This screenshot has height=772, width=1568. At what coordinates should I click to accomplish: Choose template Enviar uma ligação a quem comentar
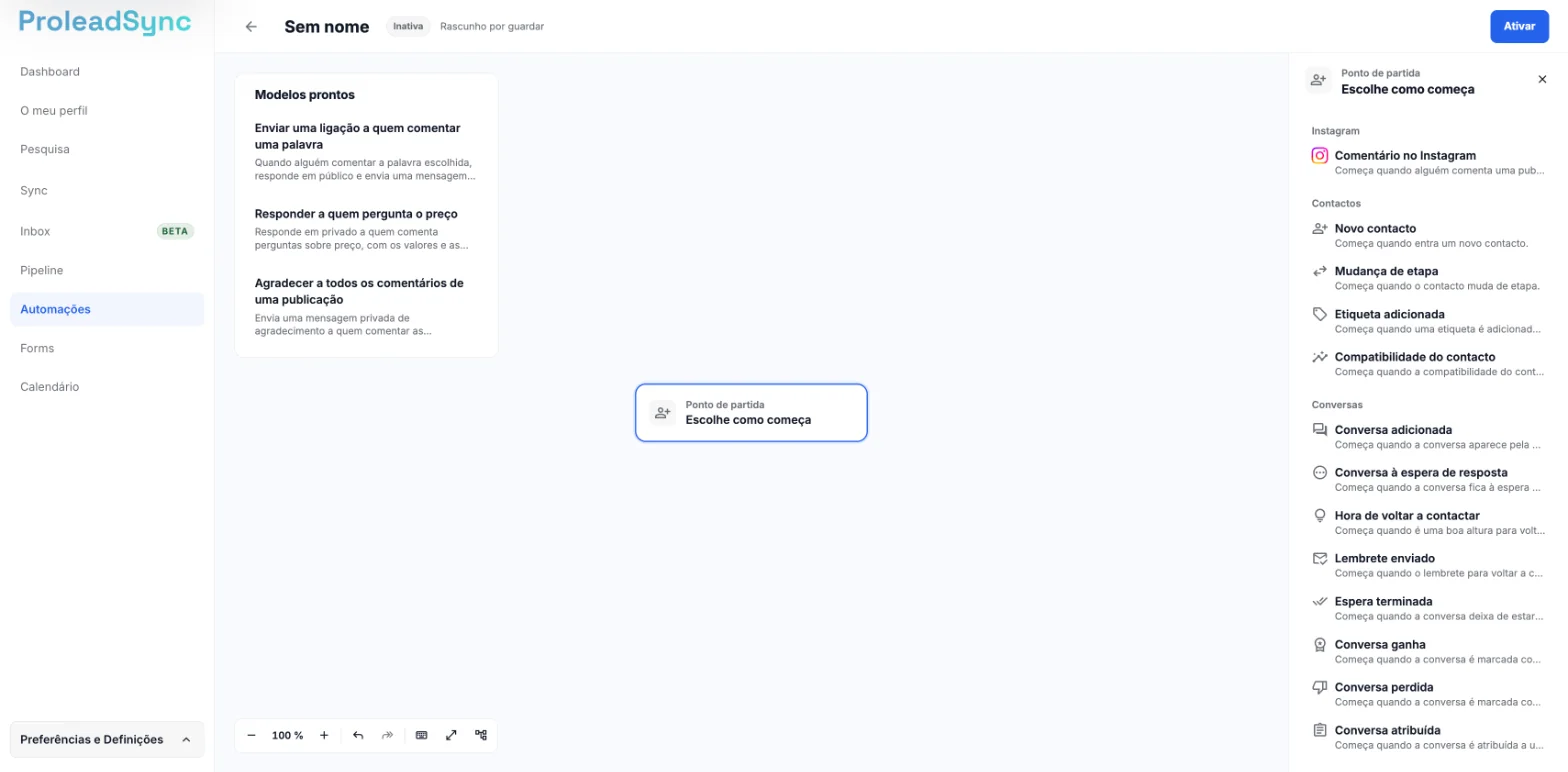[366, 151]
